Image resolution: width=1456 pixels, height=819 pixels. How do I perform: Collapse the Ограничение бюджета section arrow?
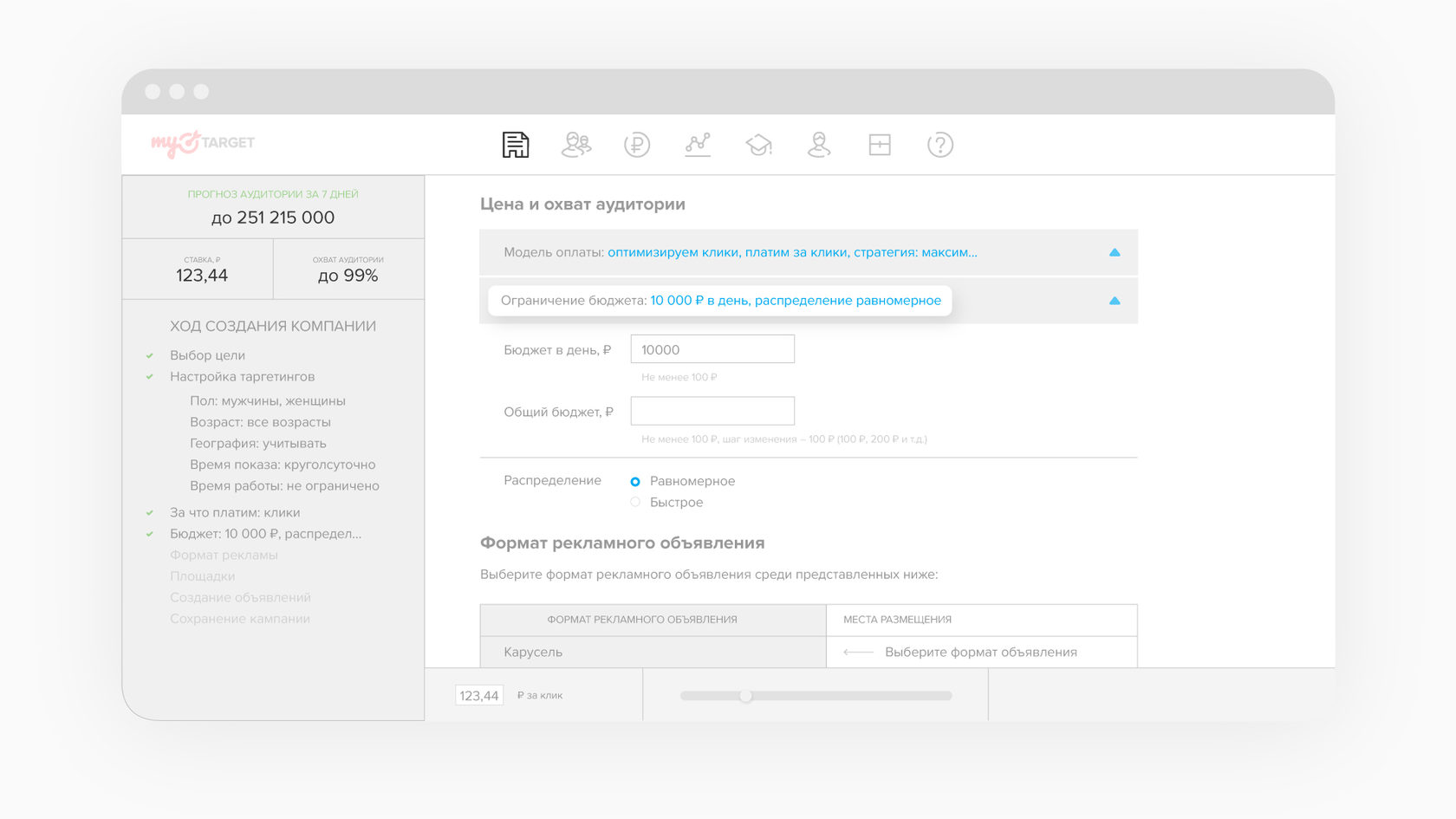pos(1115,301)
